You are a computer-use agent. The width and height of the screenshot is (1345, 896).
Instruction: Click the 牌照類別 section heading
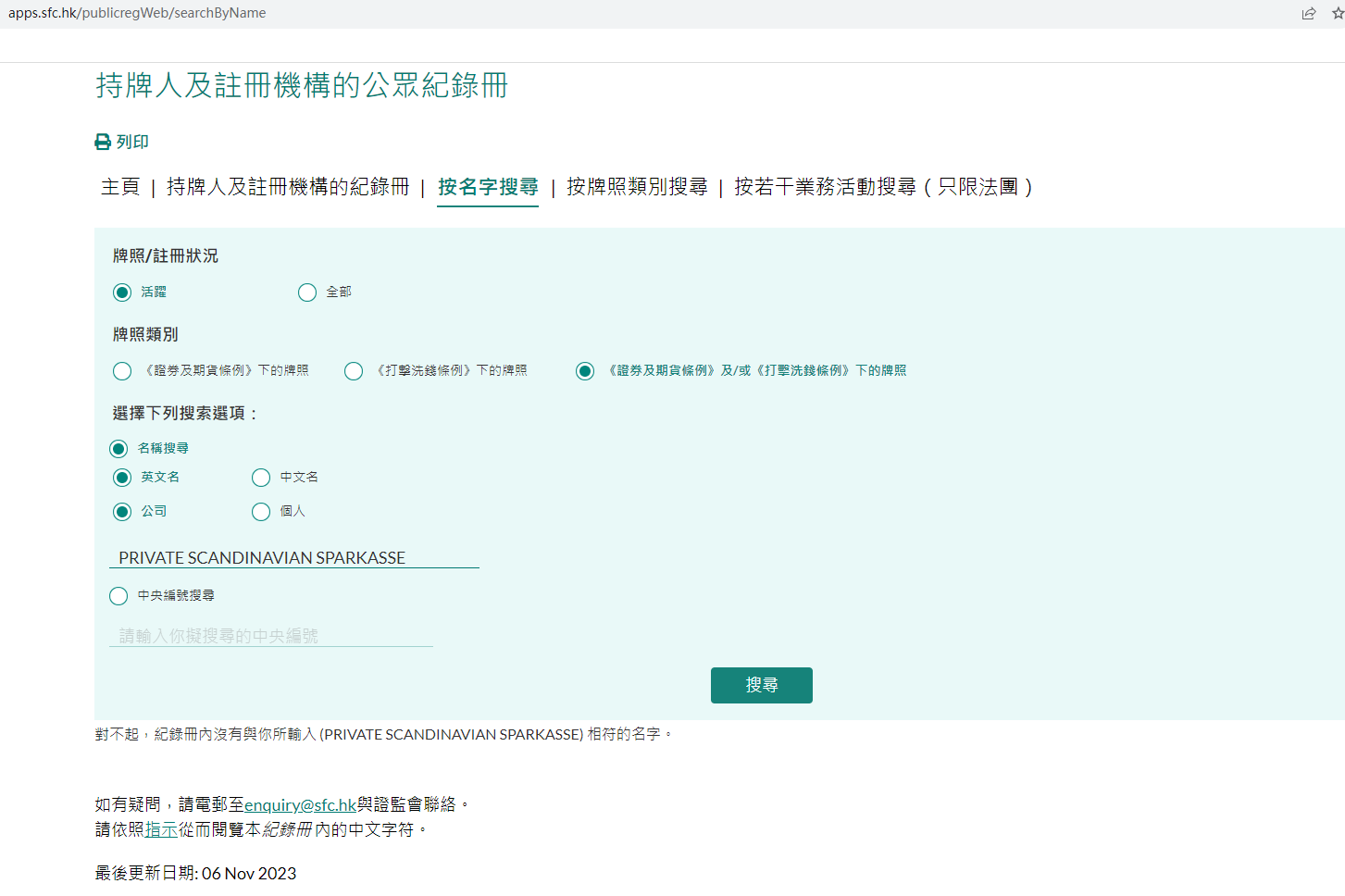pyautogui.click(x=145, y=334)
